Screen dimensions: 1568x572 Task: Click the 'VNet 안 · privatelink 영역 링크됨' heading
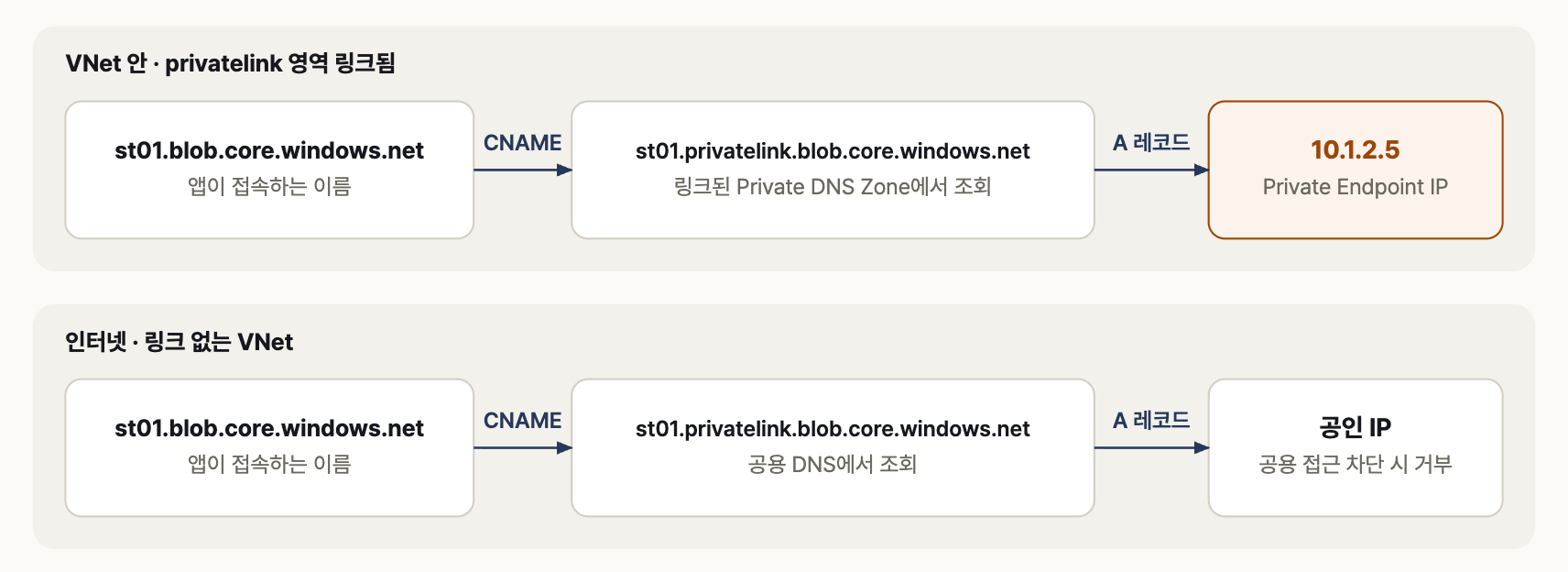tap(230, 63)
